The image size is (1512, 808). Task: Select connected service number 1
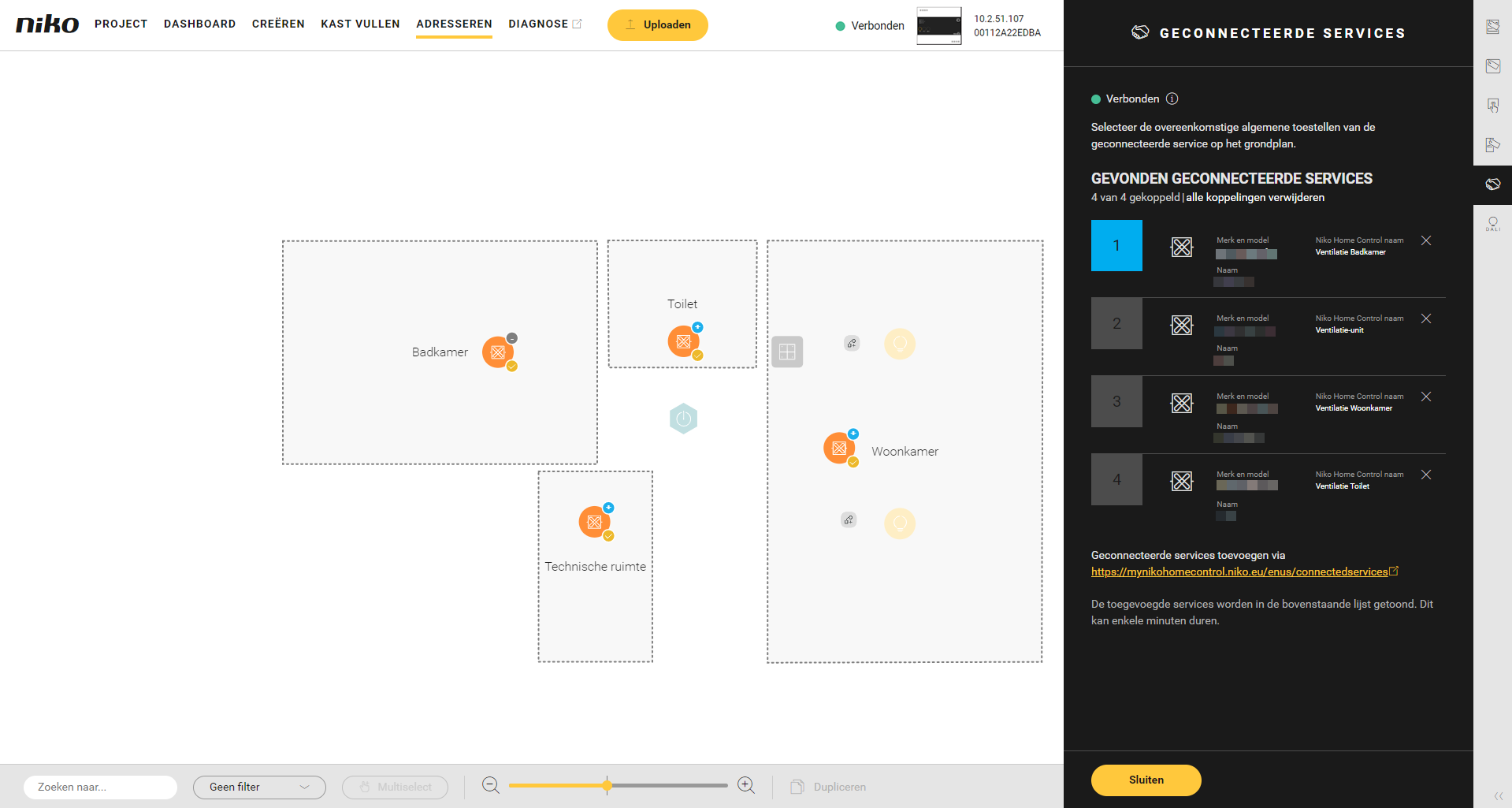(1116, 245)
